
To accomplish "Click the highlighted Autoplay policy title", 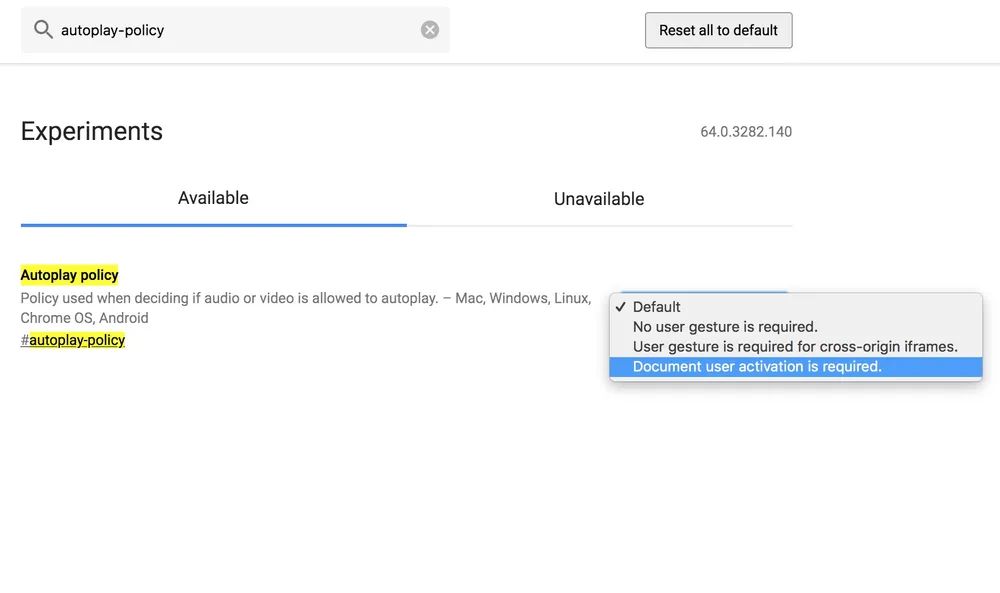I will pos(70,275).
